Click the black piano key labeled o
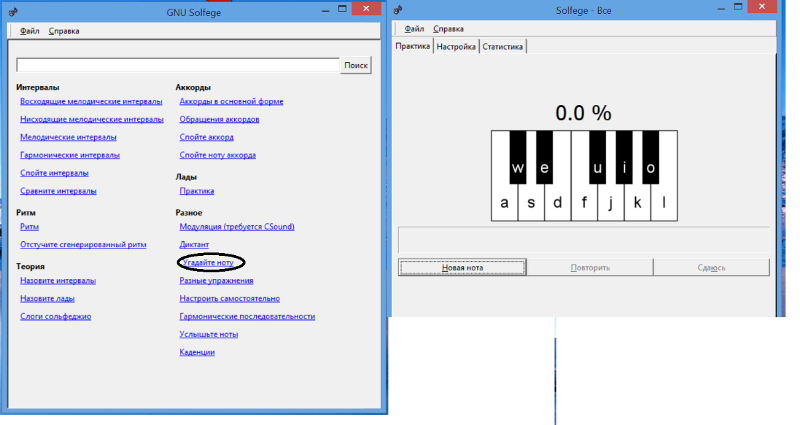 [x=651, y=157]
